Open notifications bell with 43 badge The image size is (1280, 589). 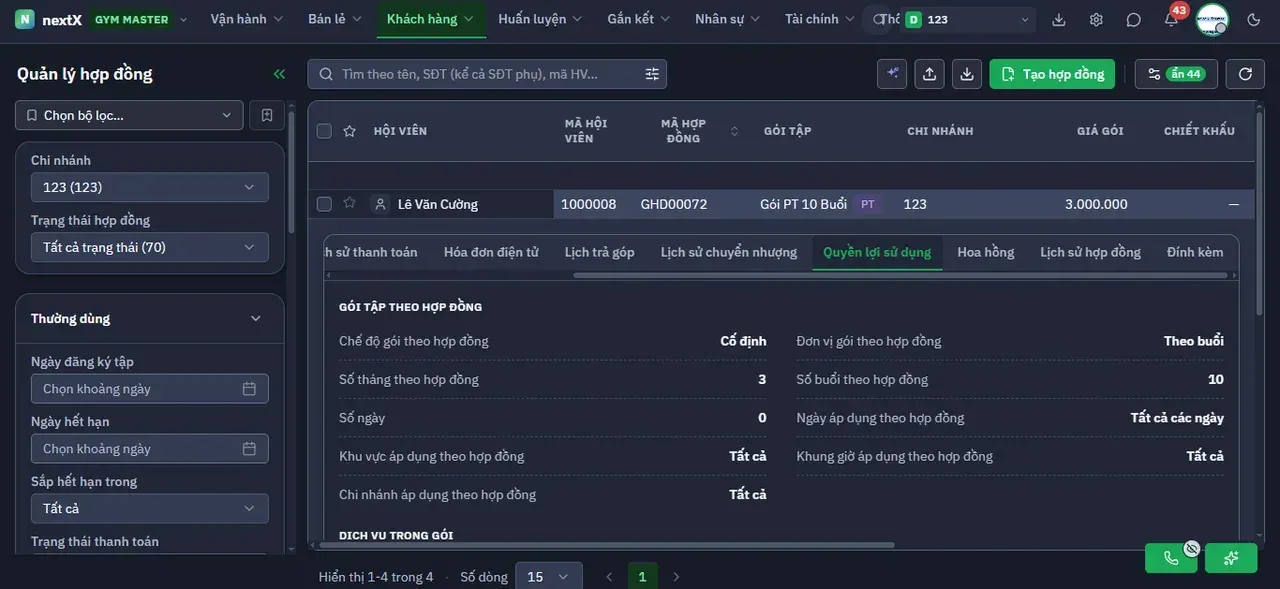pyautogui.click(x=1171, y=19)
